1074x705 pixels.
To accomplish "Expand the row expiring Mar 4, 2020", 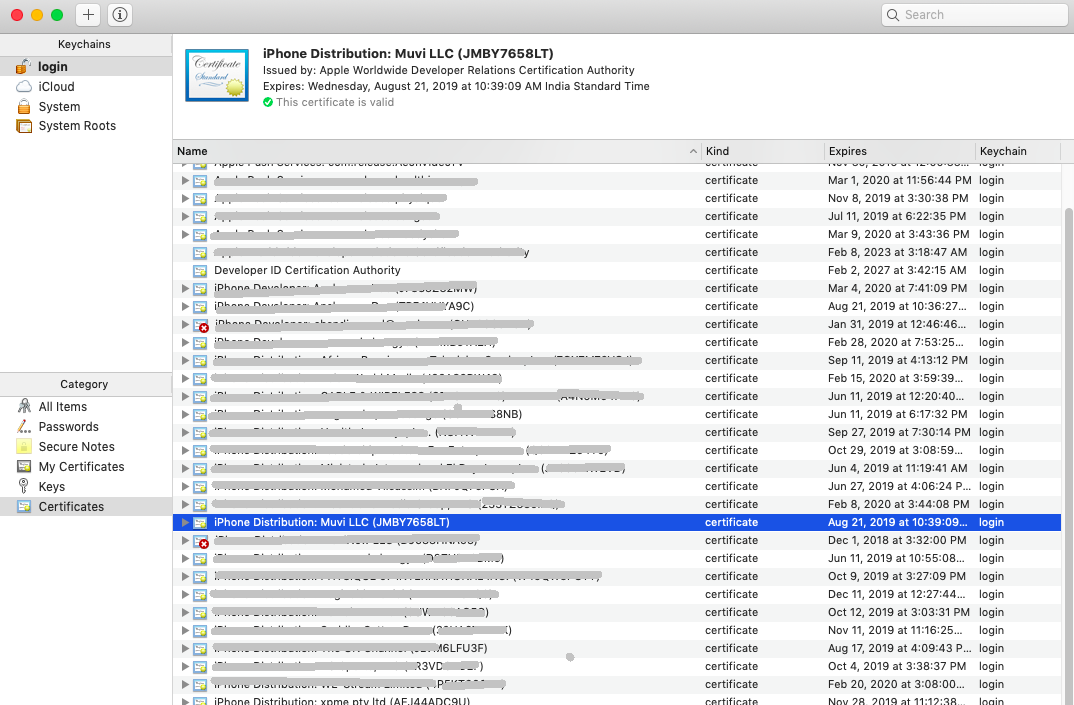I will [x=184, y=288].
